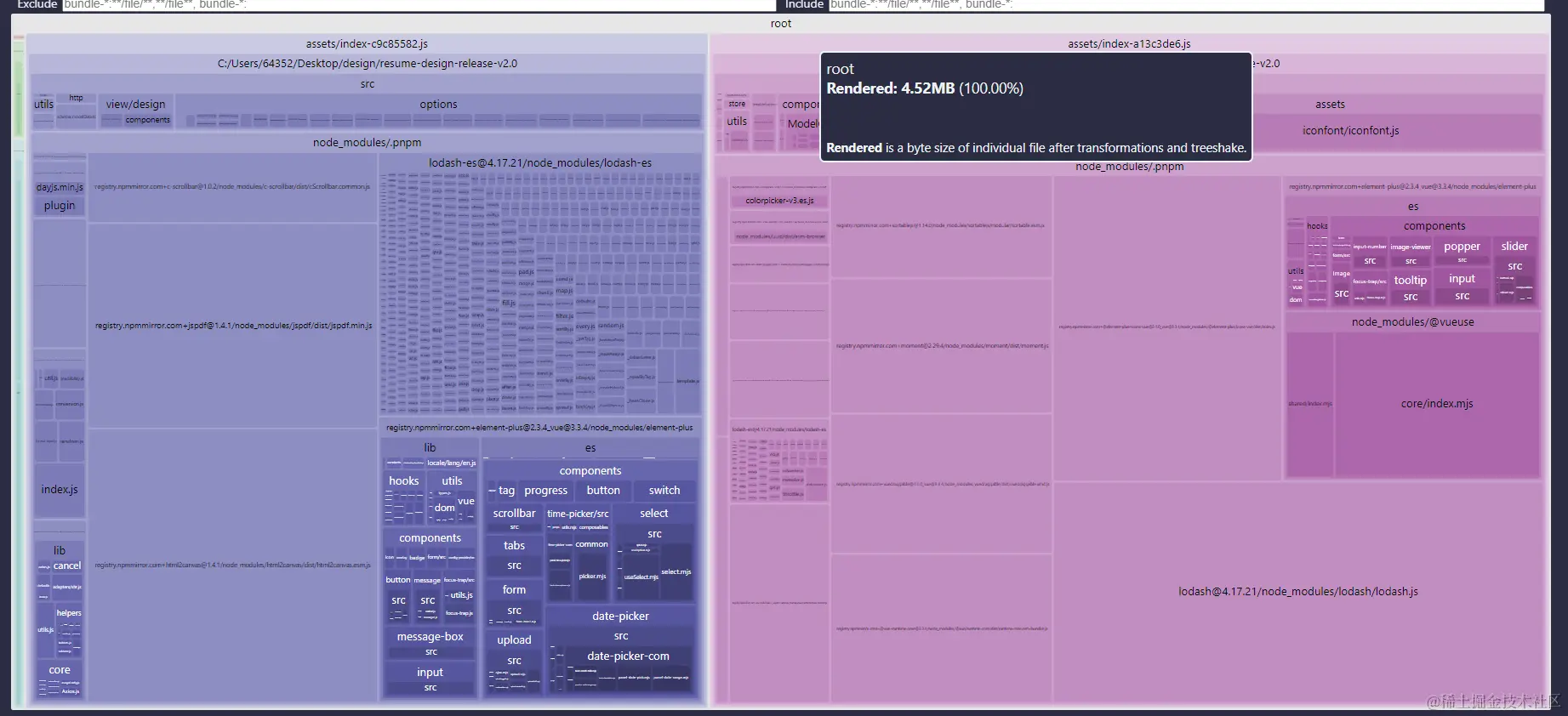This screenshot has width=1568, height=716.
Task: Select the time-picker/src block
Action: tap(578, 514)
